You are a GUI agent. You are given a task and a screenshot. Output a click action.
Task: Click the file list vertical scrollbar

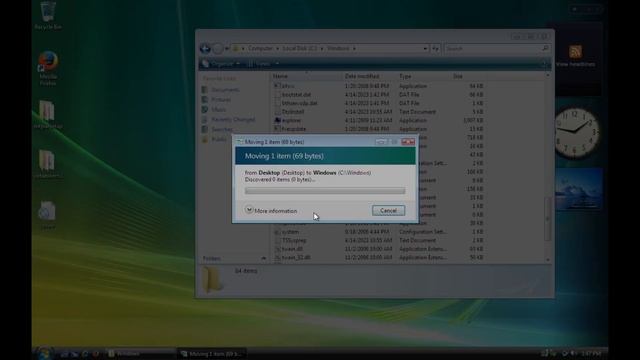click(548, 219)
